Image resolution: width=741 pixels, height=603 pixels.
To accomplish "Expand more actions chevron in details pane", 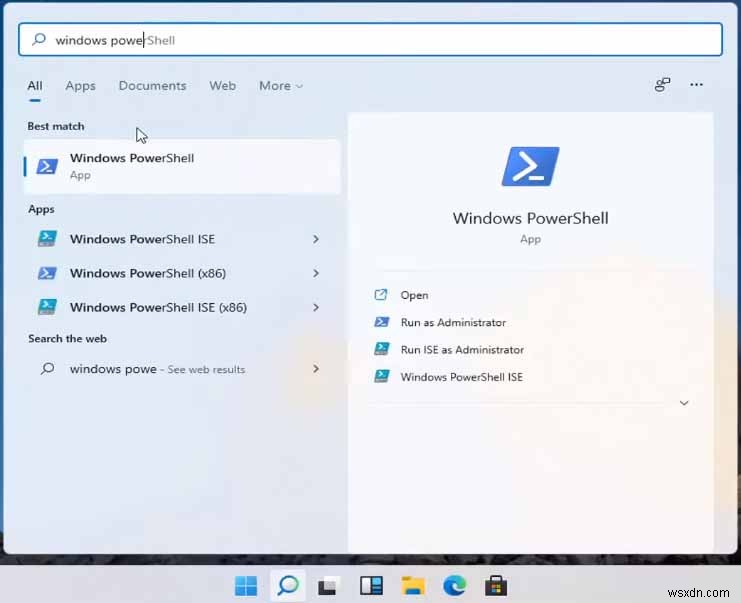I will click(684, 403).
